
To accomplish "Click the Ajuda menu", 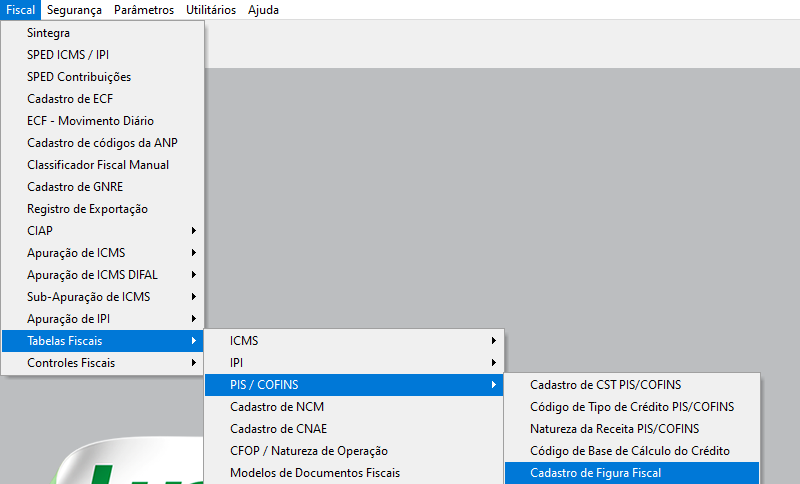I will click(x=263, y=10).
